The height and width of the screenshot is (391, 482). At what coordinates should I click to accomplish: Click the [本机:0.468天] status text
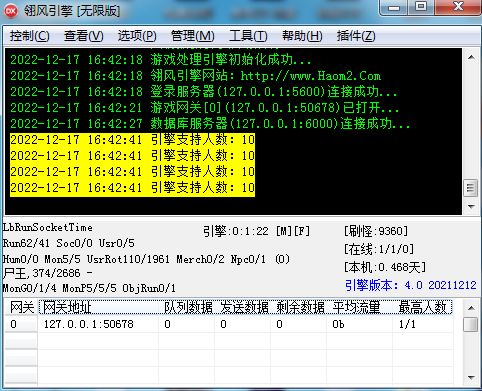[385, 267]
